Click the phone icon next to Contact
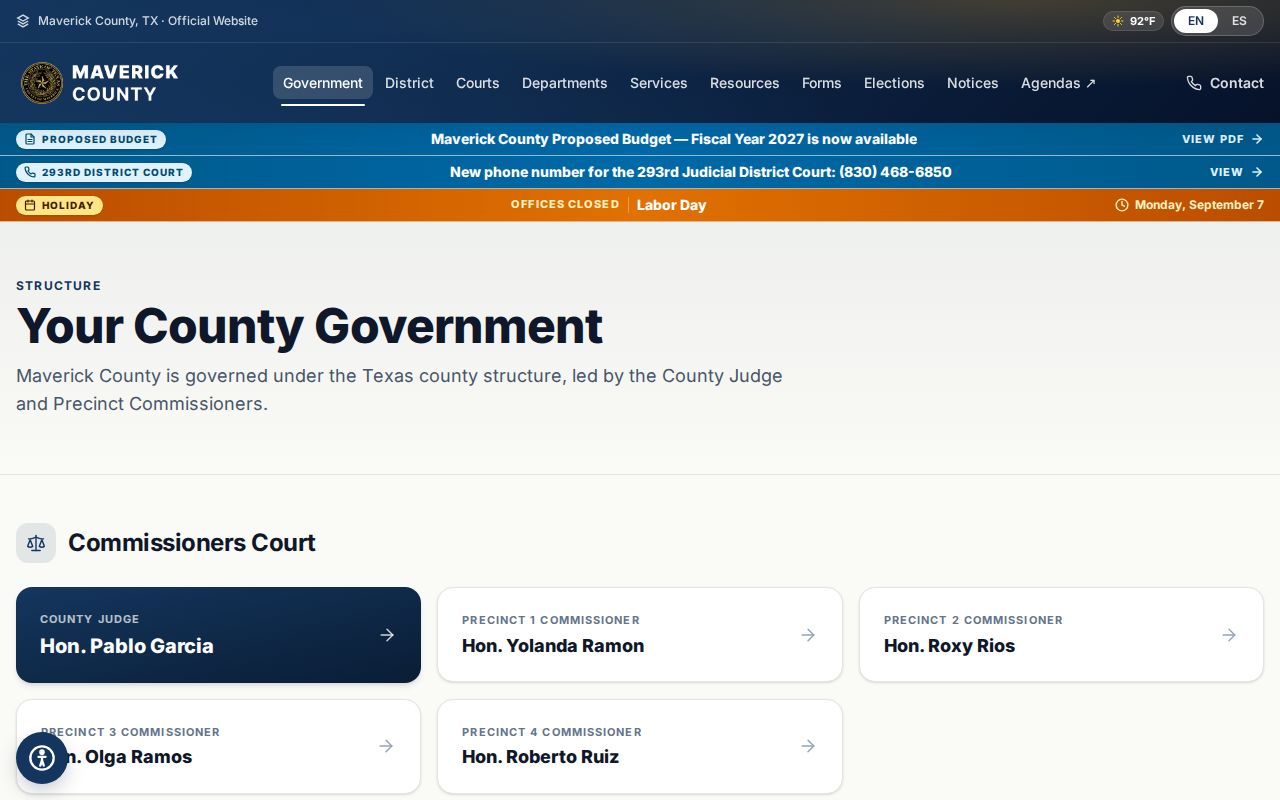Image resolution: width=1280 pixels, height=800 pixels. click(x=1194, y=83)
